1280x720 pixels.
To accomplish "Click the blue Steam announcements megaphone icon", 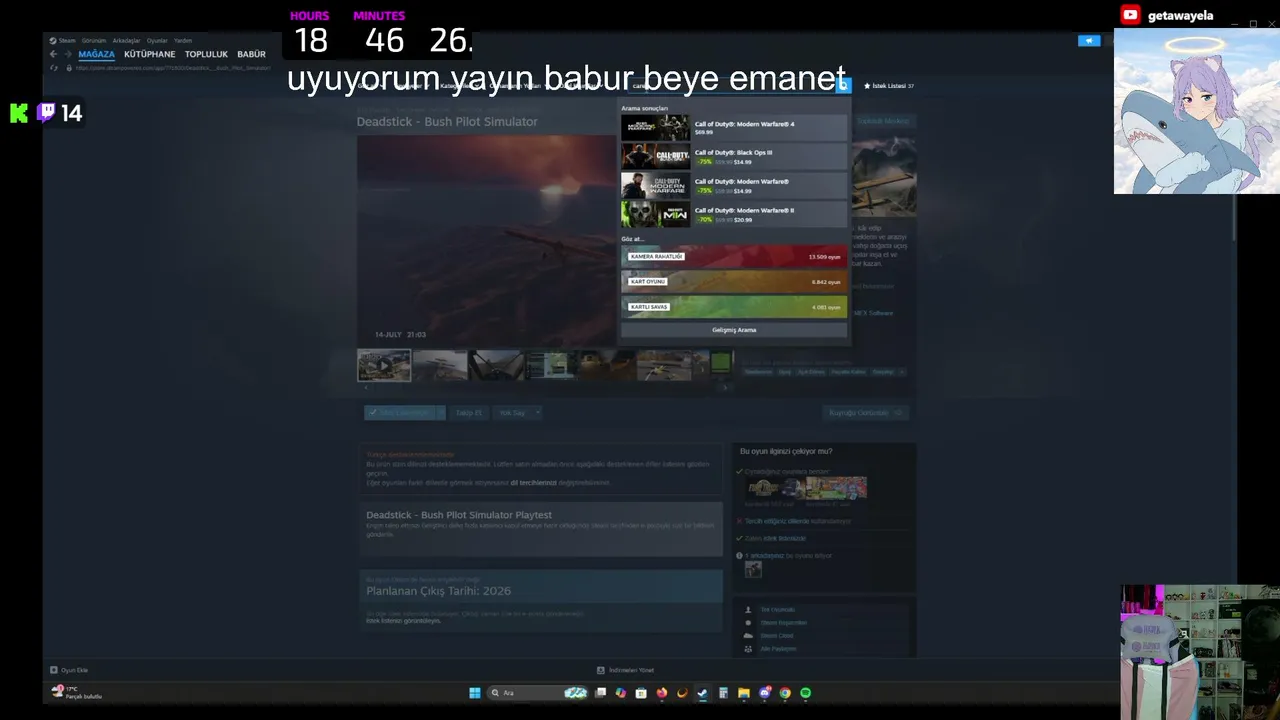I will [x=1088, y=41].
